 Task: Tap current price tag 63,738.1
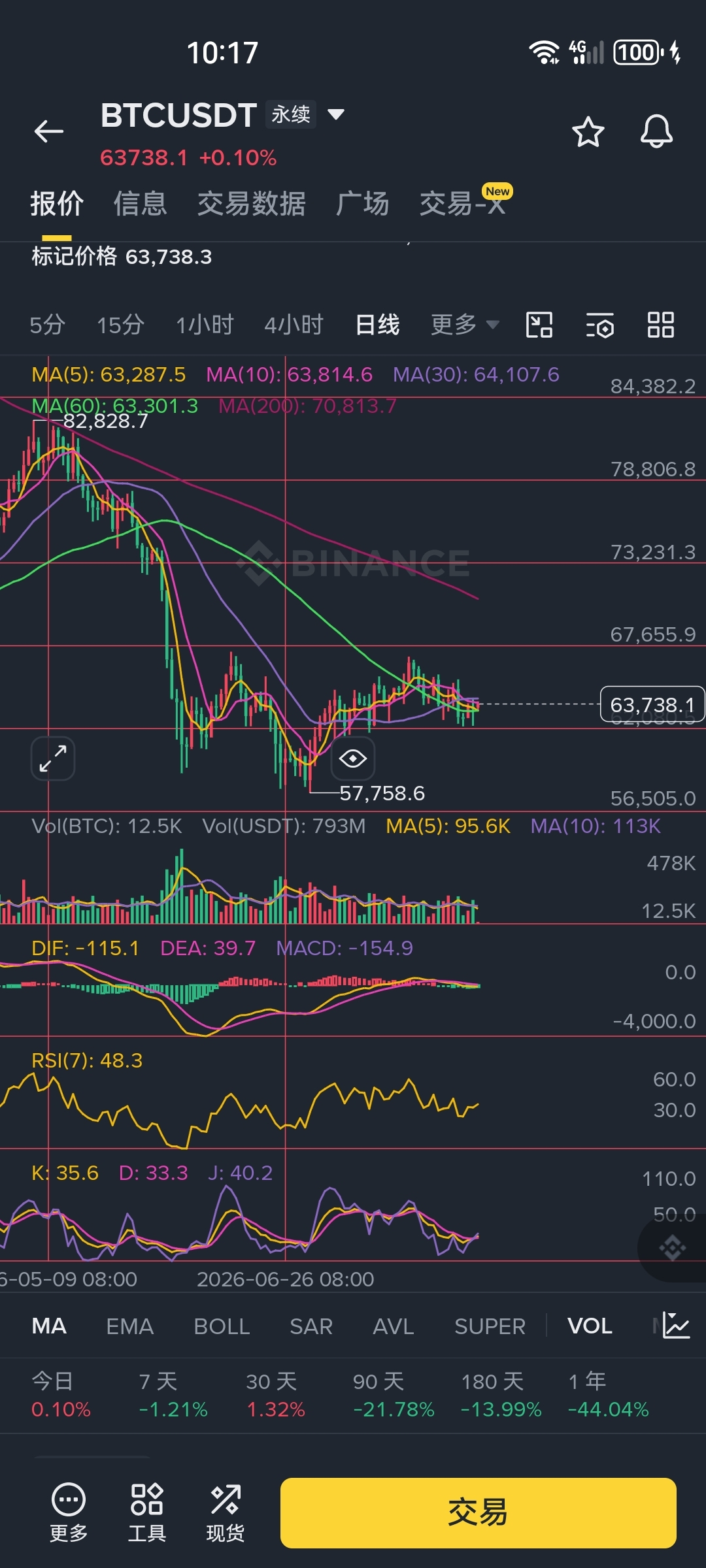coord(652,704)
